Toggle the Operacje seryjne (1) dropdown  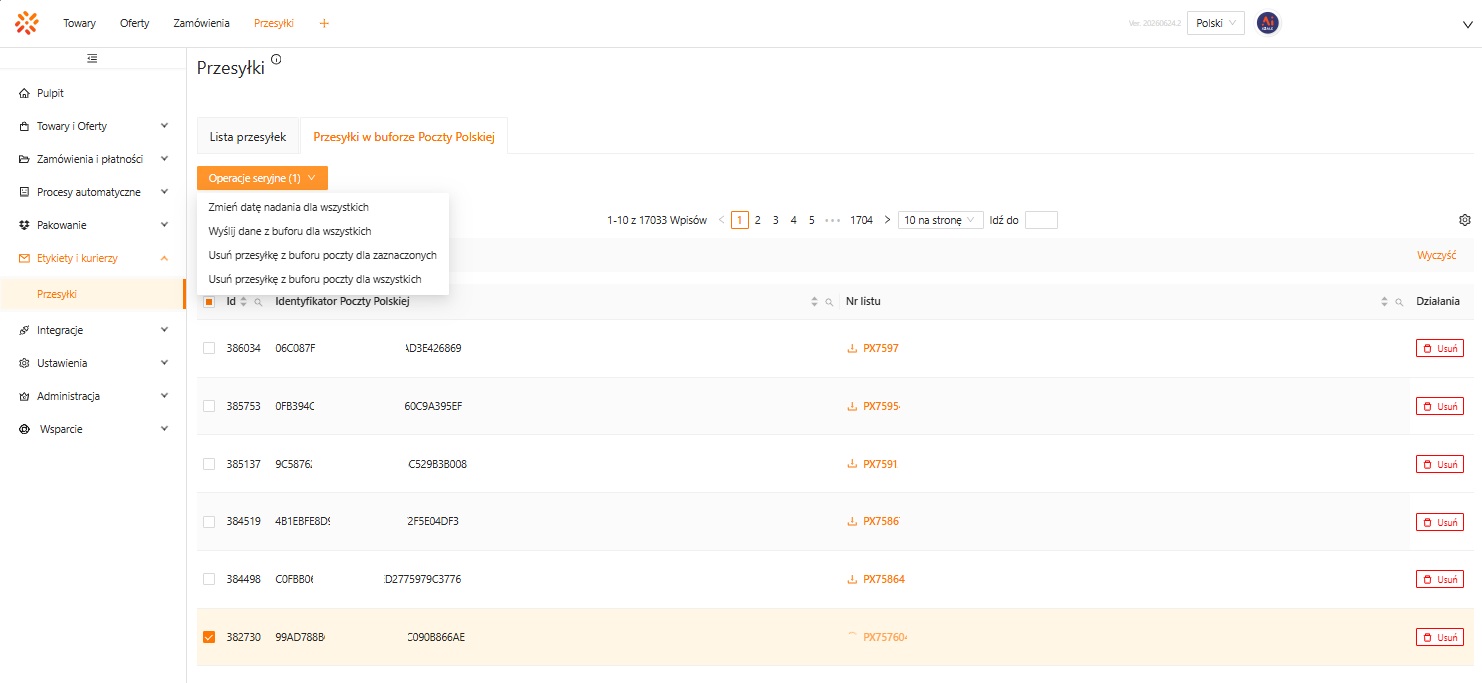pyautogui.click(x=262, y=178)
